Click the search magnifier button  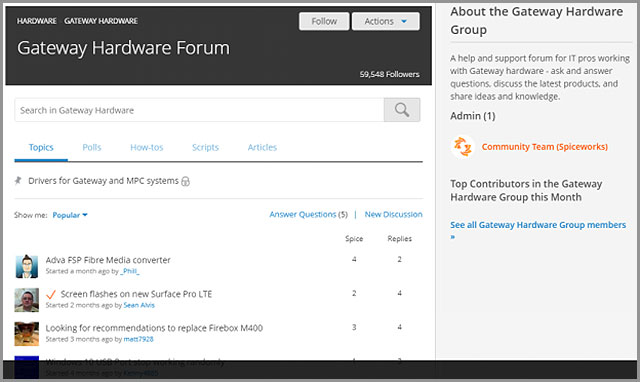402,110
